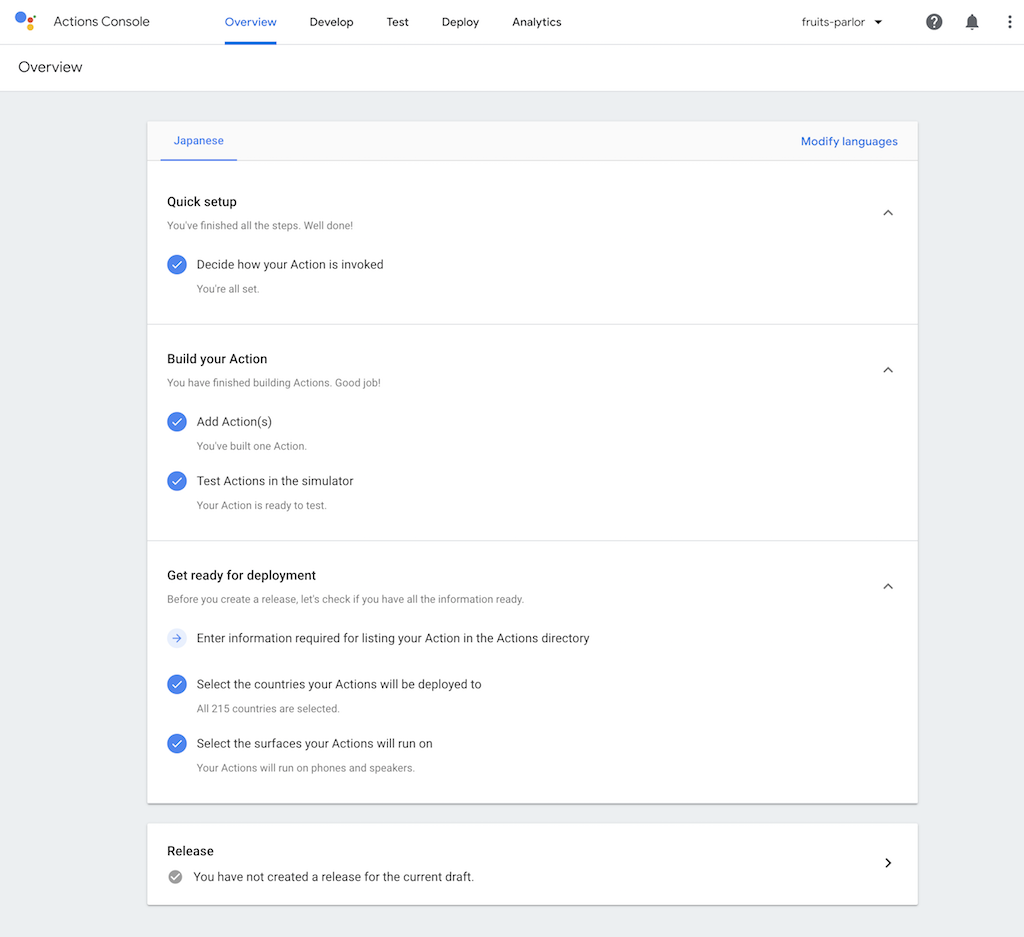Click 'You have not created a release' message
Viewport: 1024px width, 937px height.
[x=334, y=877]
